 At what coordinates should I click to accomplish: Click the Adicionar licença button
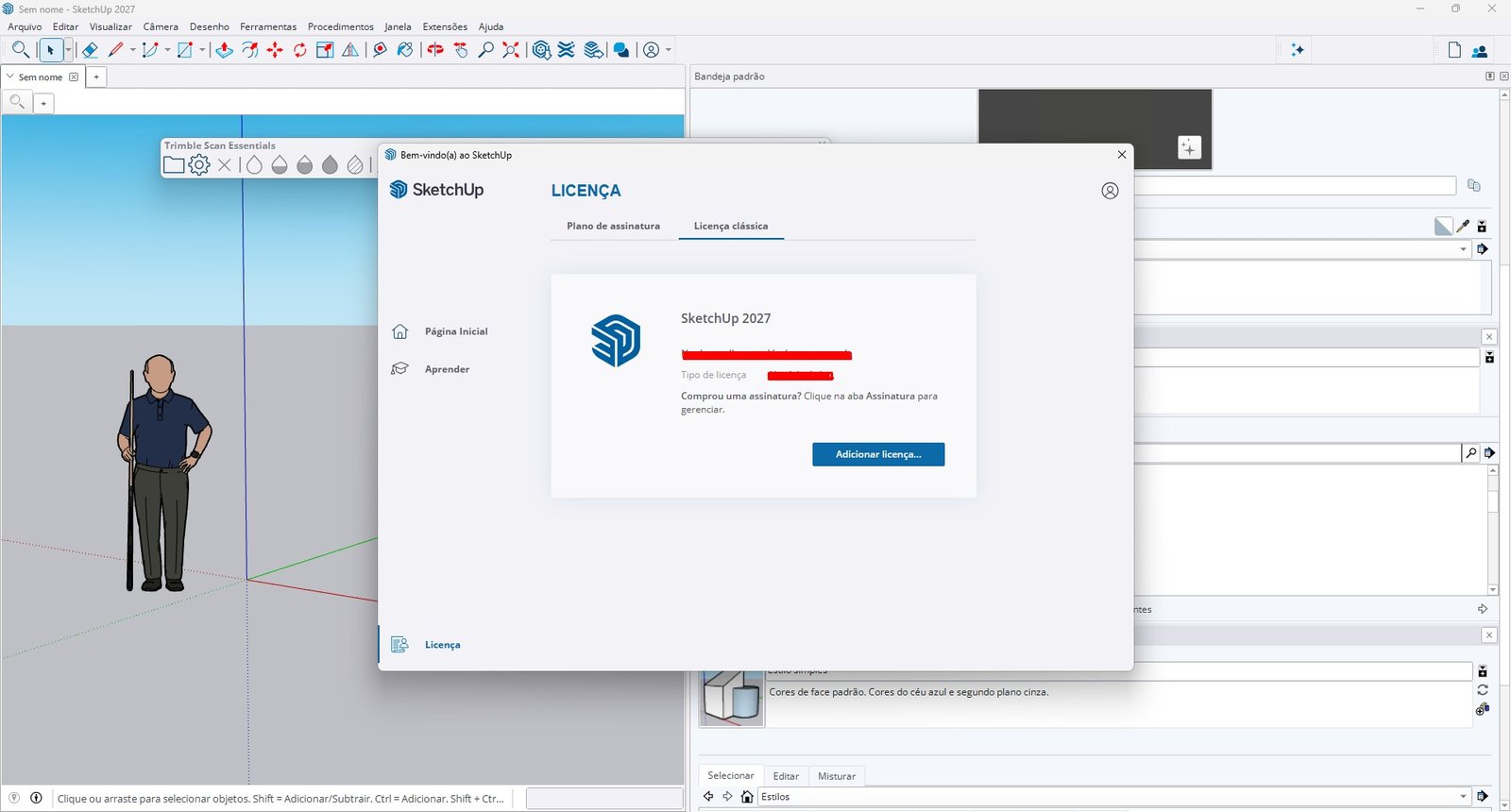(x=878, y=454)
